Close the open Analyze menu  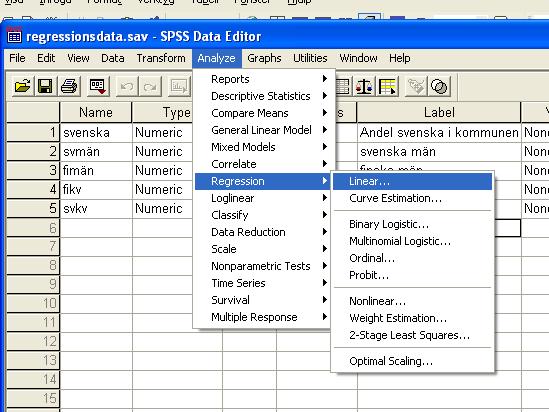click(216, 58)
